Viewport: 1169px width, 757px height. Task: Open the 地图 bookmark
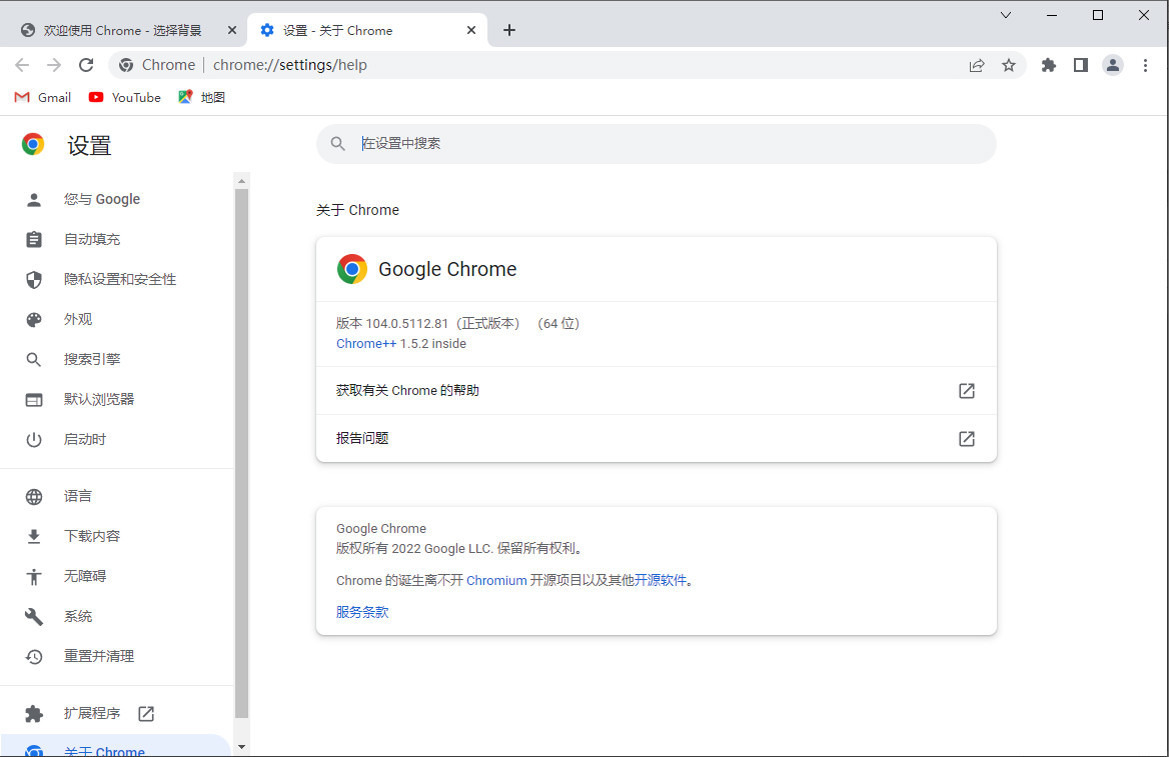click(201, 97)
